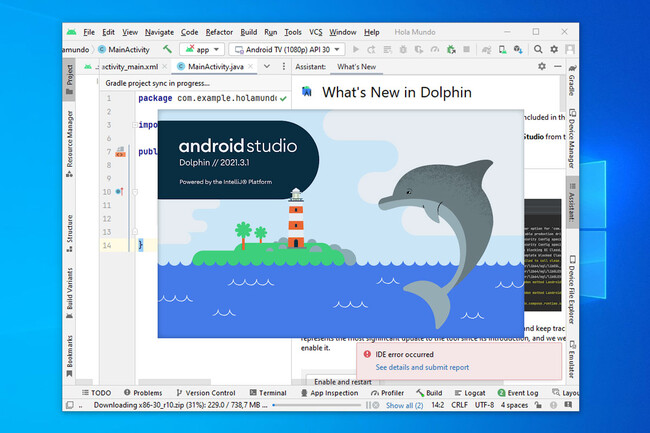Click Show all (2) background tasks link

pos(404,405)
